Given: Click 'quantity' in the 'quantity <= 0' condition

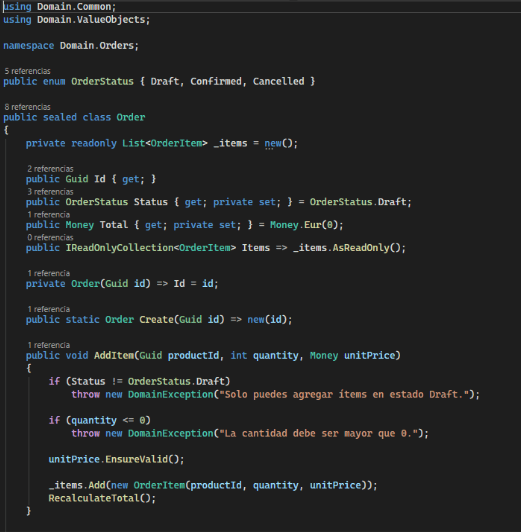Looking at the screenshot, I should coord(94,421).
